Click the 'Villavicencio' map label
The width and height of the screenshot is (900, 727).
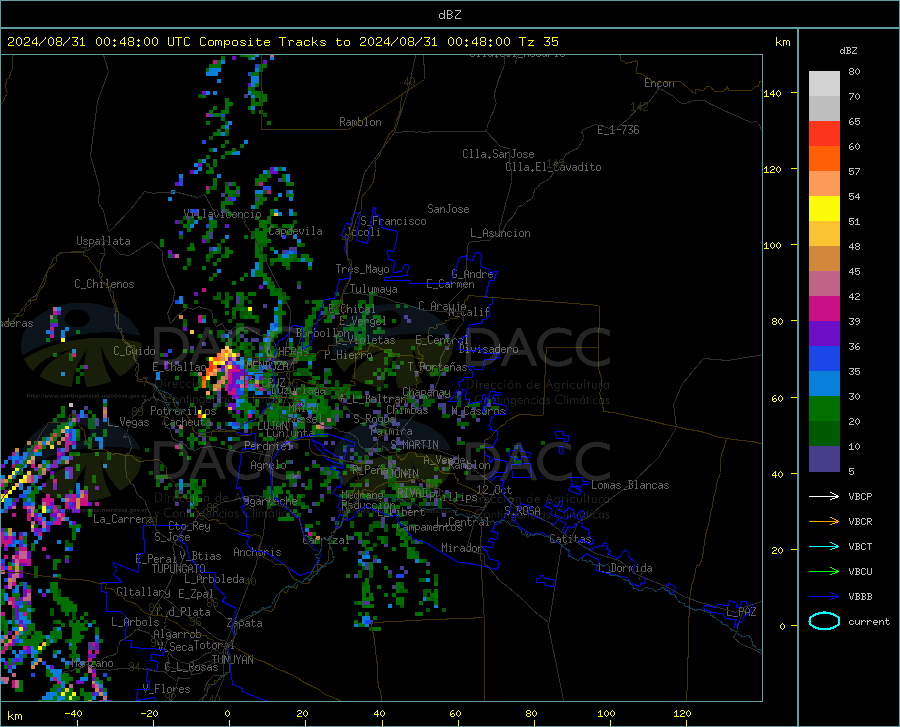[222, 214]
